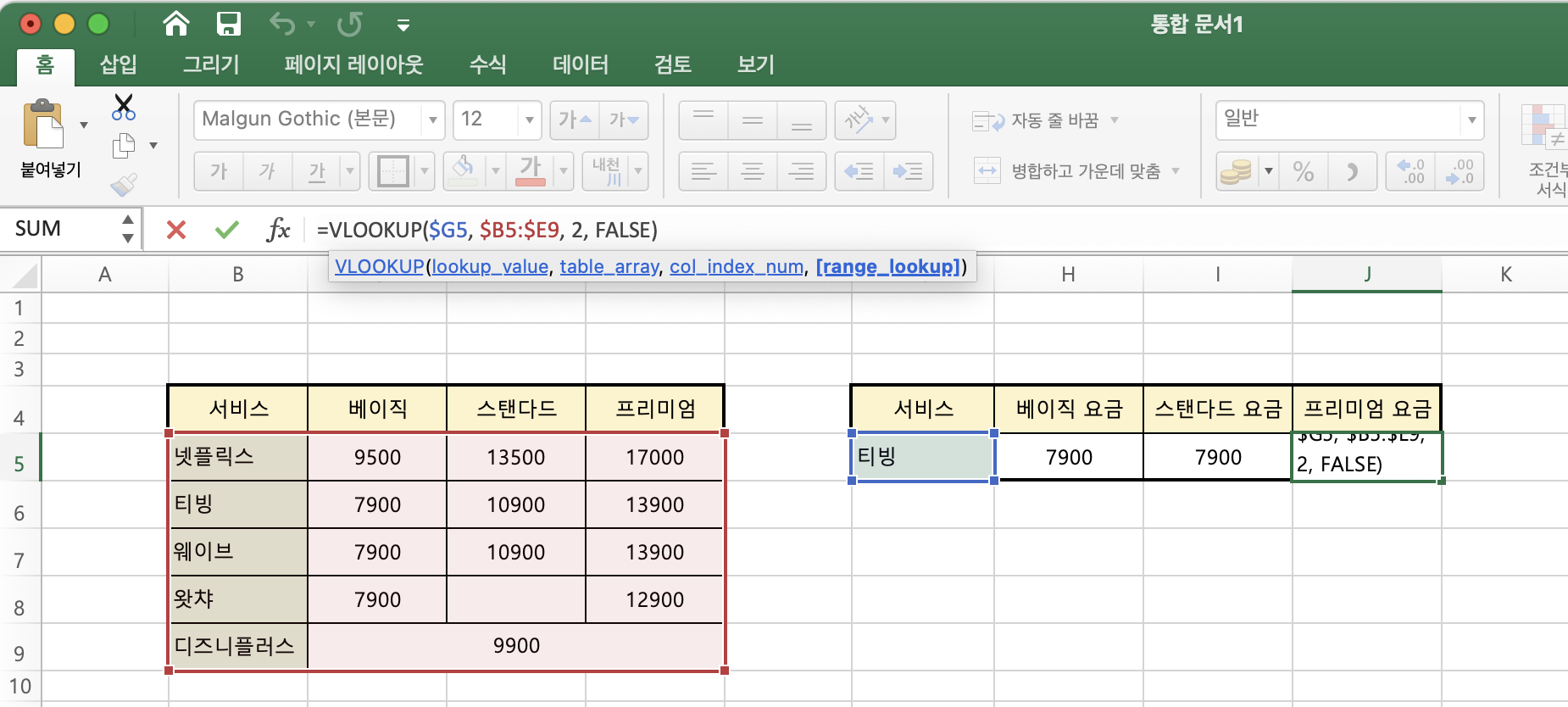Increase font size with larger 가 button
This screenshot has width=1568, height=707.
(575, 120)
